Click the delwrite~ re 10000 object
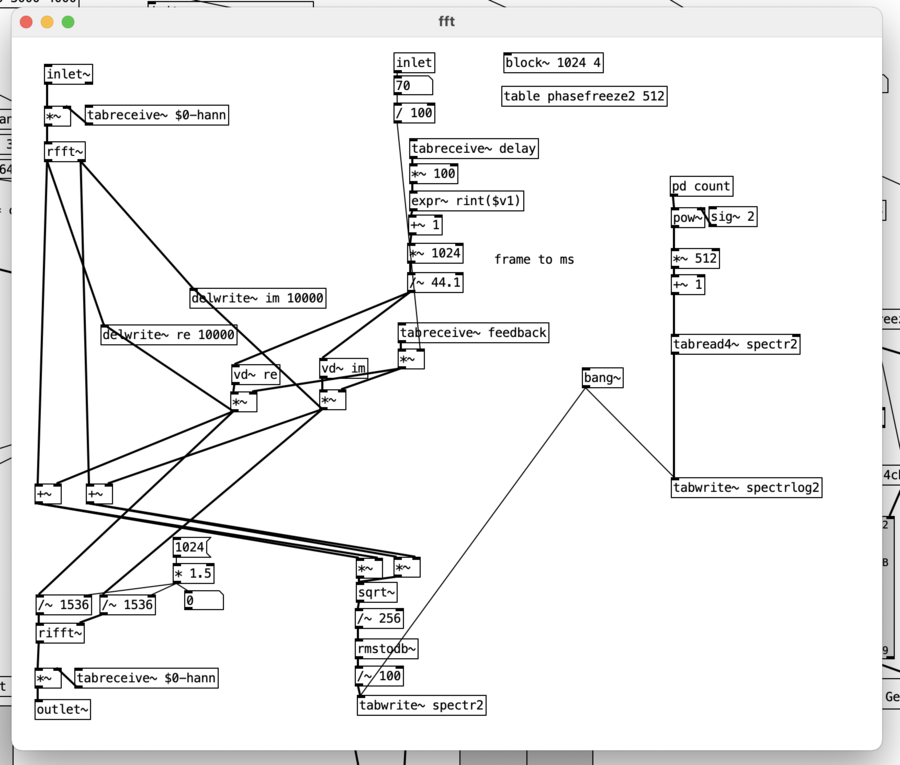 click(169, 335)
